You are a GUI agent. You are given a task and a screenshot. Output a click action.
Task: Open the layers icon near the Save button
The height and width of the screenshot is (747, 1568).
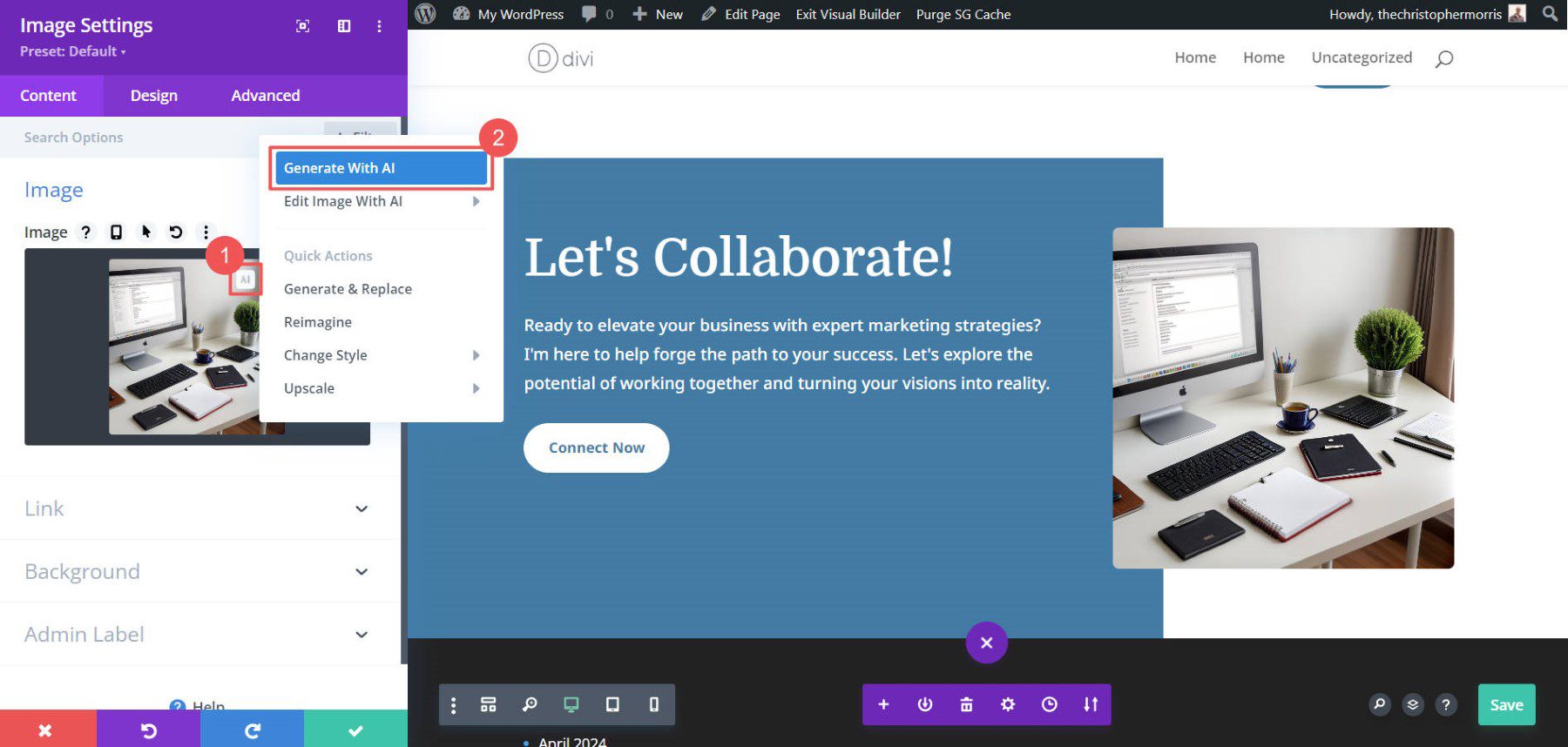pos(1412,704)
